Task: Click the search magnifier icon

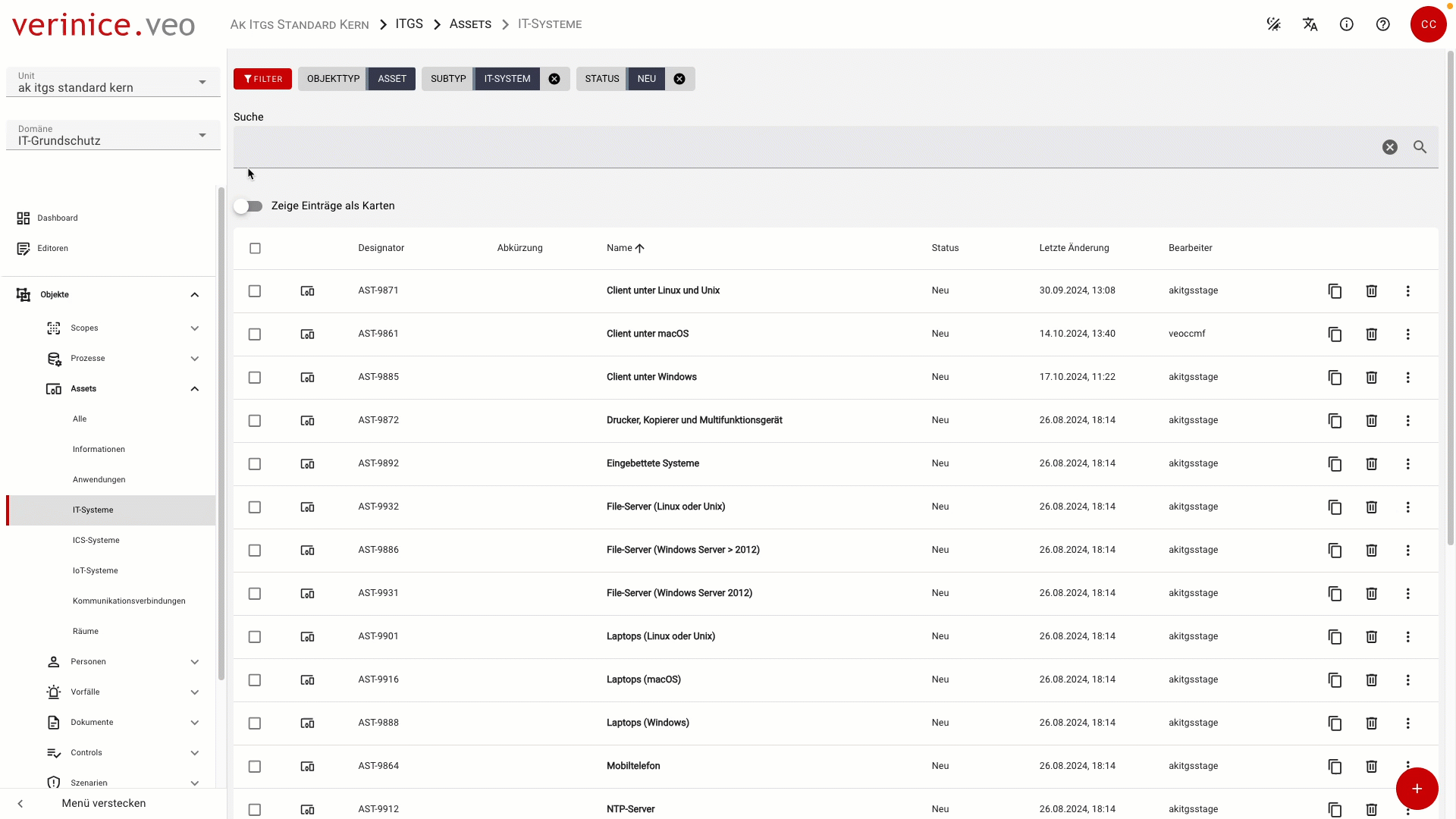Action: [x=1420, y=147]
